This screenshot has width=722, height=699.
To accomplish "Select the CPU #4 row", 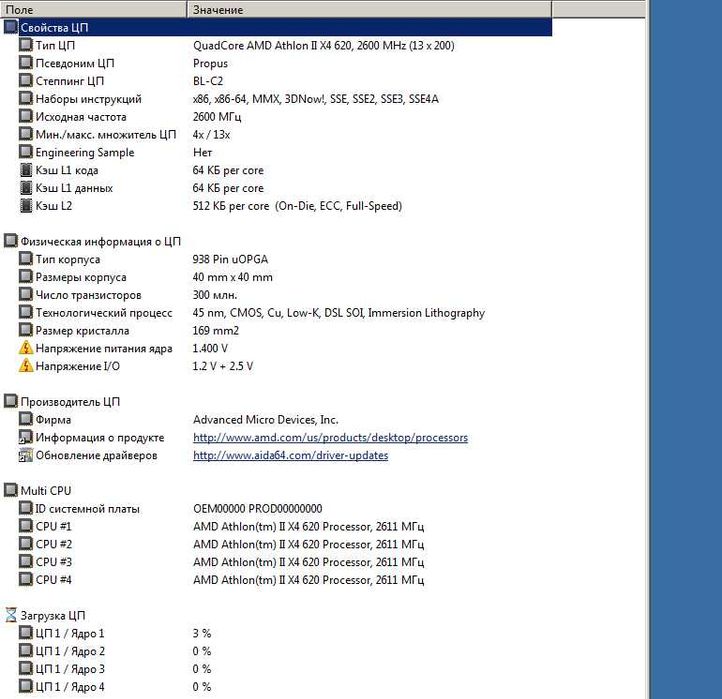I will (x=276, y=580).
